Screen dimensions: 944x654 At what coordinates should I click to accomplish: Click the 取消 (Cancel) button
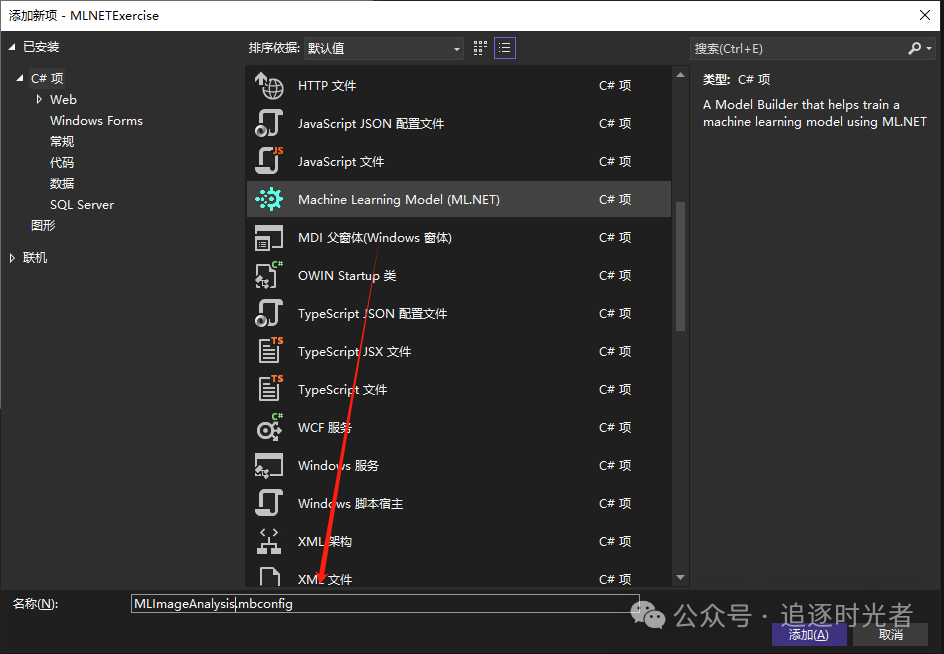[x=890, y=635]
